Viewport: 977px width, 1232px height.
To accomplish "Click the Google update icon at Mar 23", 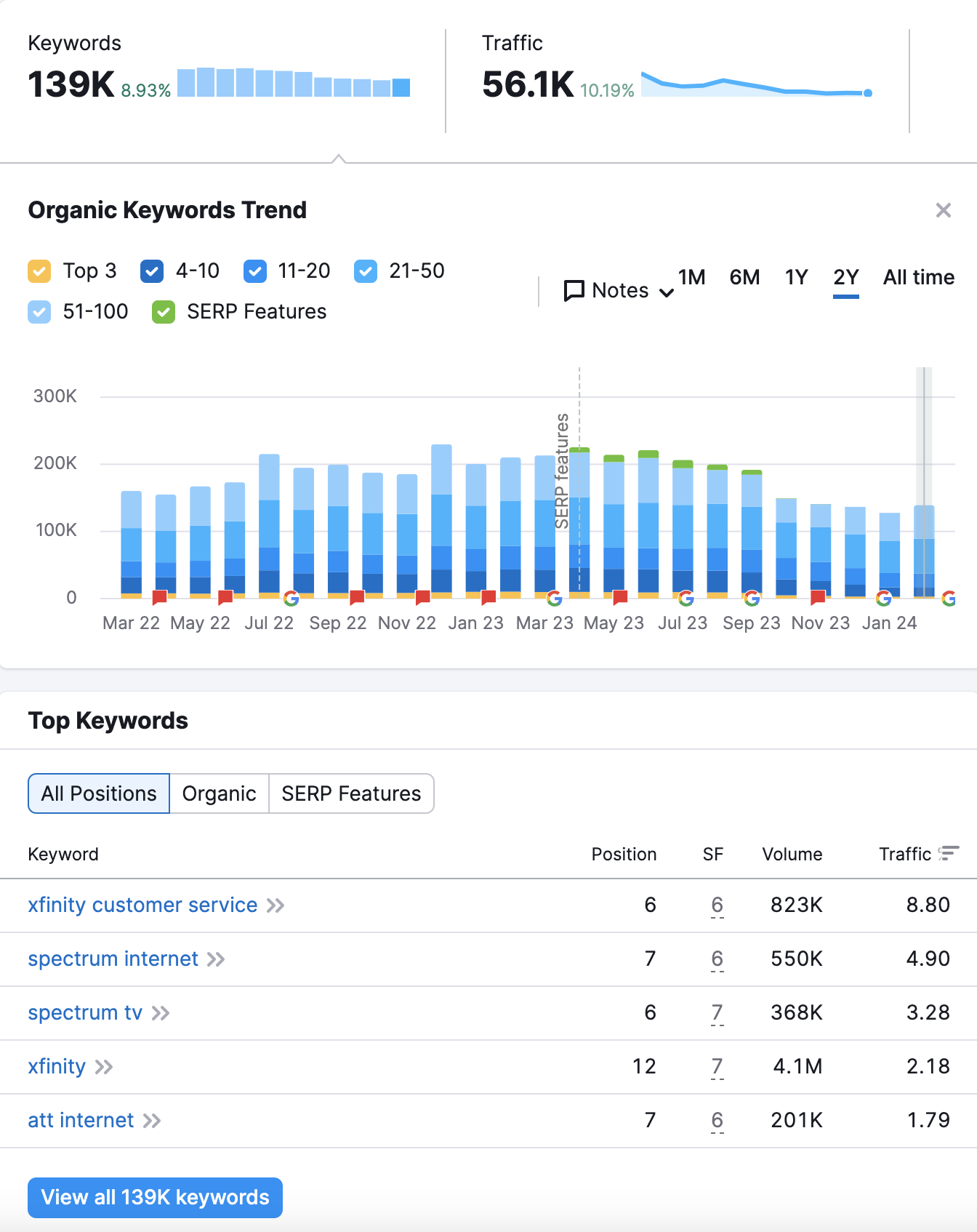I will 555,599.
